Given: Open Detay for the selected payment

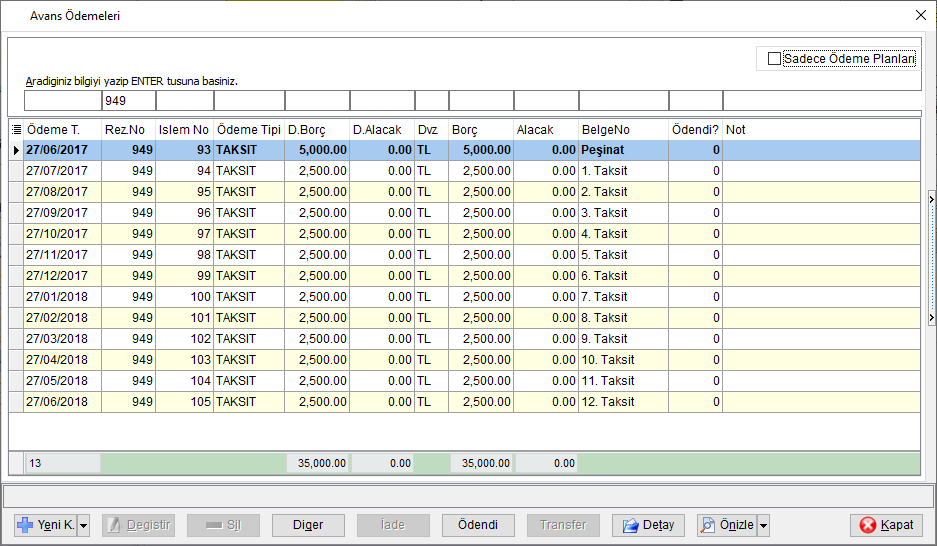Looking at the screenshot, I should pos(648,525).
